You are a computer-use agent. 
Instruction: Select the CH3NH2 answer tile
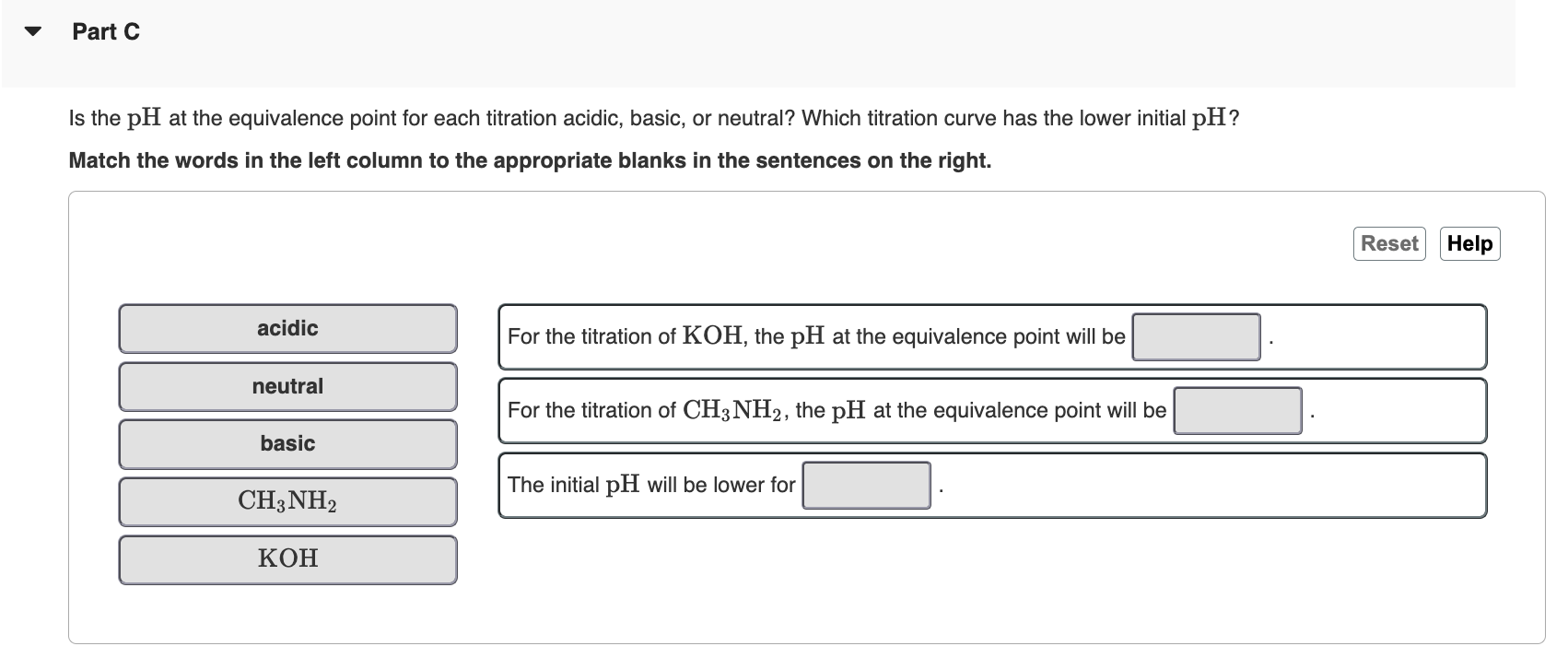click(x=287, y=501)
